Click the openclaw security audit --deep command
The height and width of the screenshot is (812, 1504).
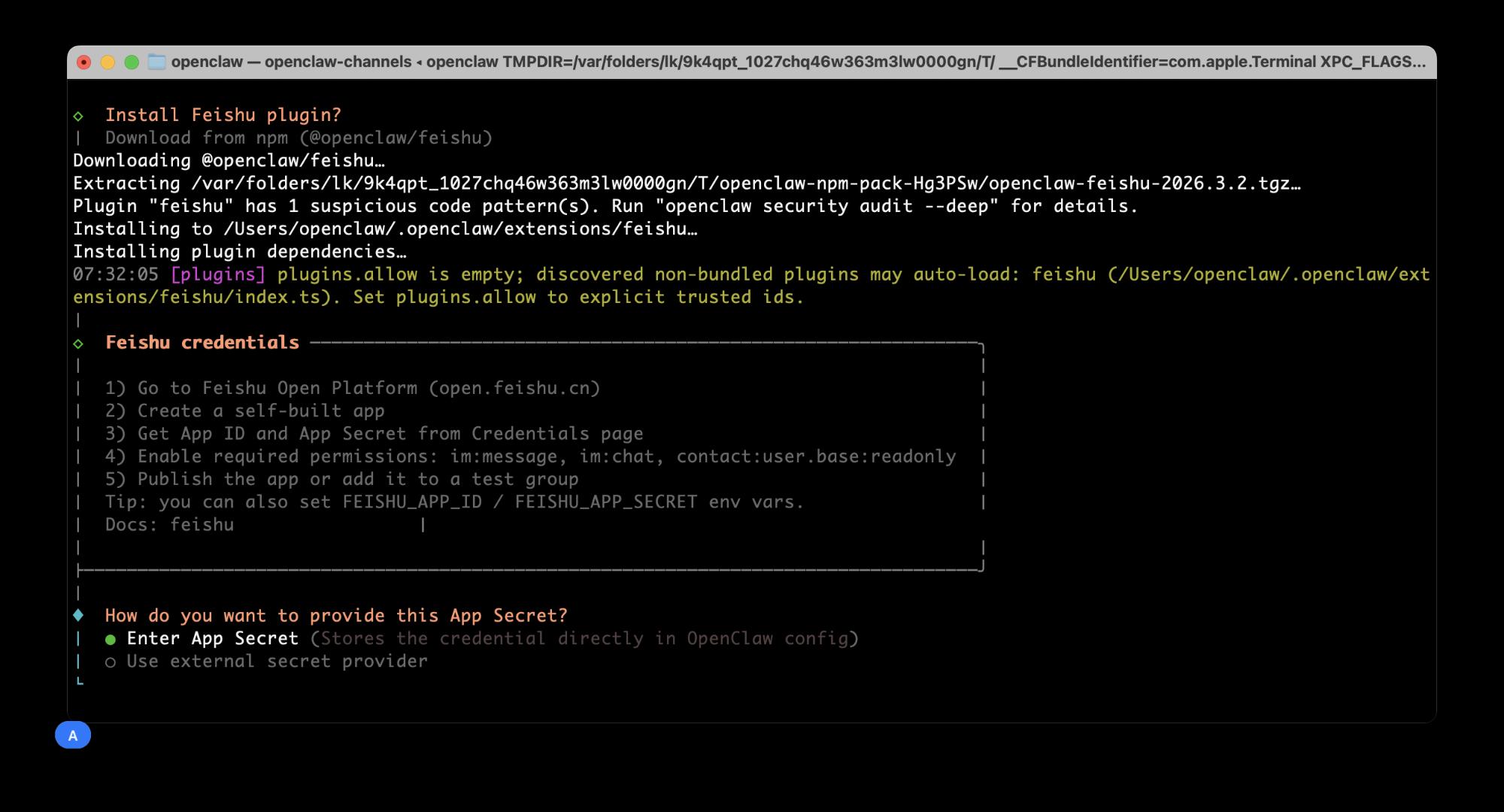pyautogui.click(x=831, y=206)
